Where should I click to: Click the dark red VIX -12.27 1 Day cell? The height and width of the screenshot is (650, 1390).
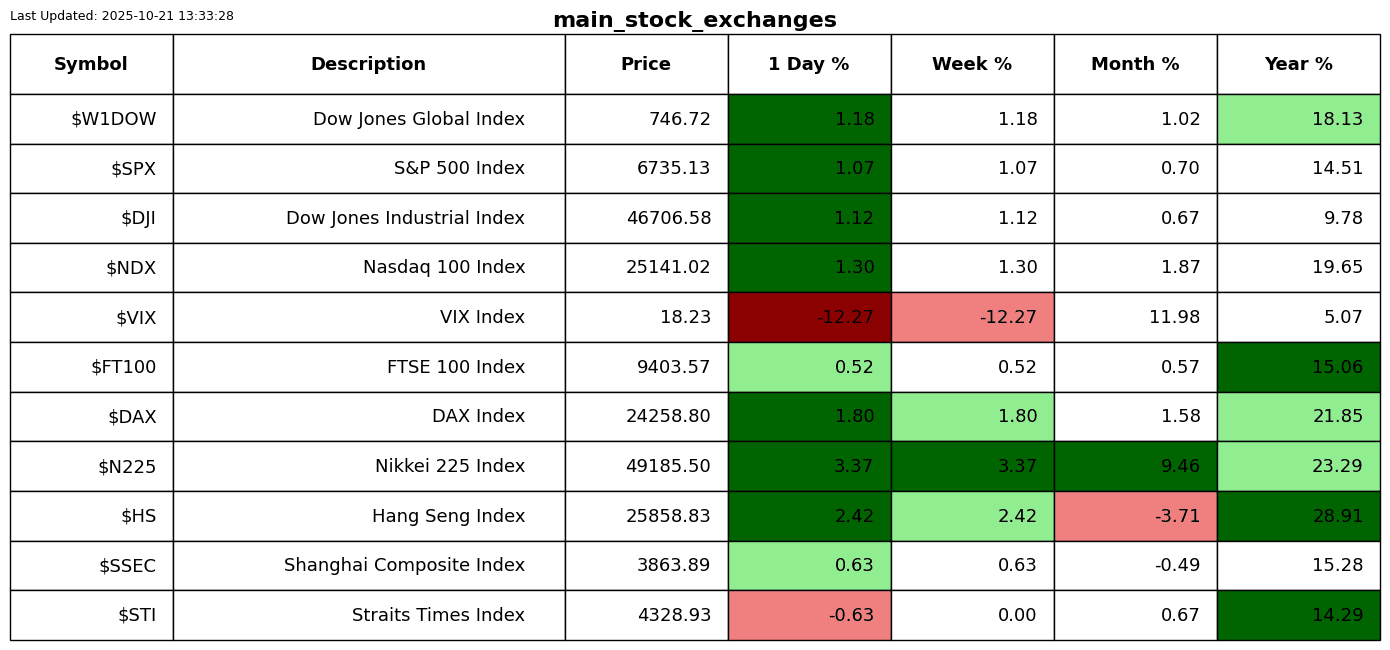[x=809, y=317]
